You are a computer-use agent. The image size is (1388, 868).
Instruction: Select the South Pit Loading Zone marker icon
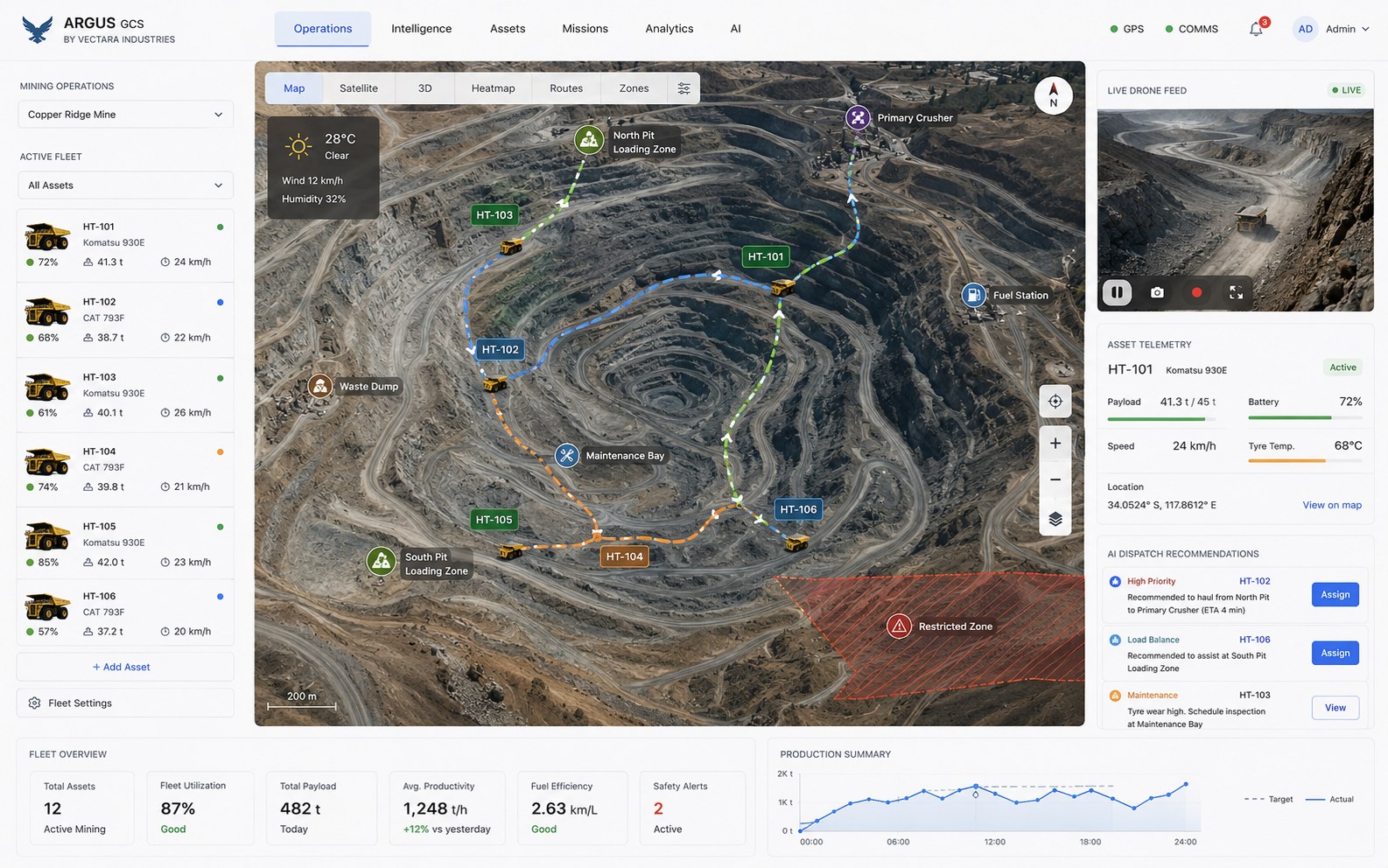(x=381, y=562)
